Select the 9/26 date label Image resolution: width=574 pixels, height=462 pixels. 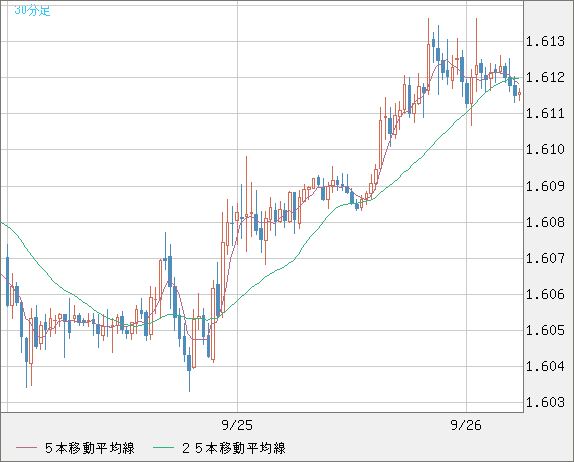point(466,425)
